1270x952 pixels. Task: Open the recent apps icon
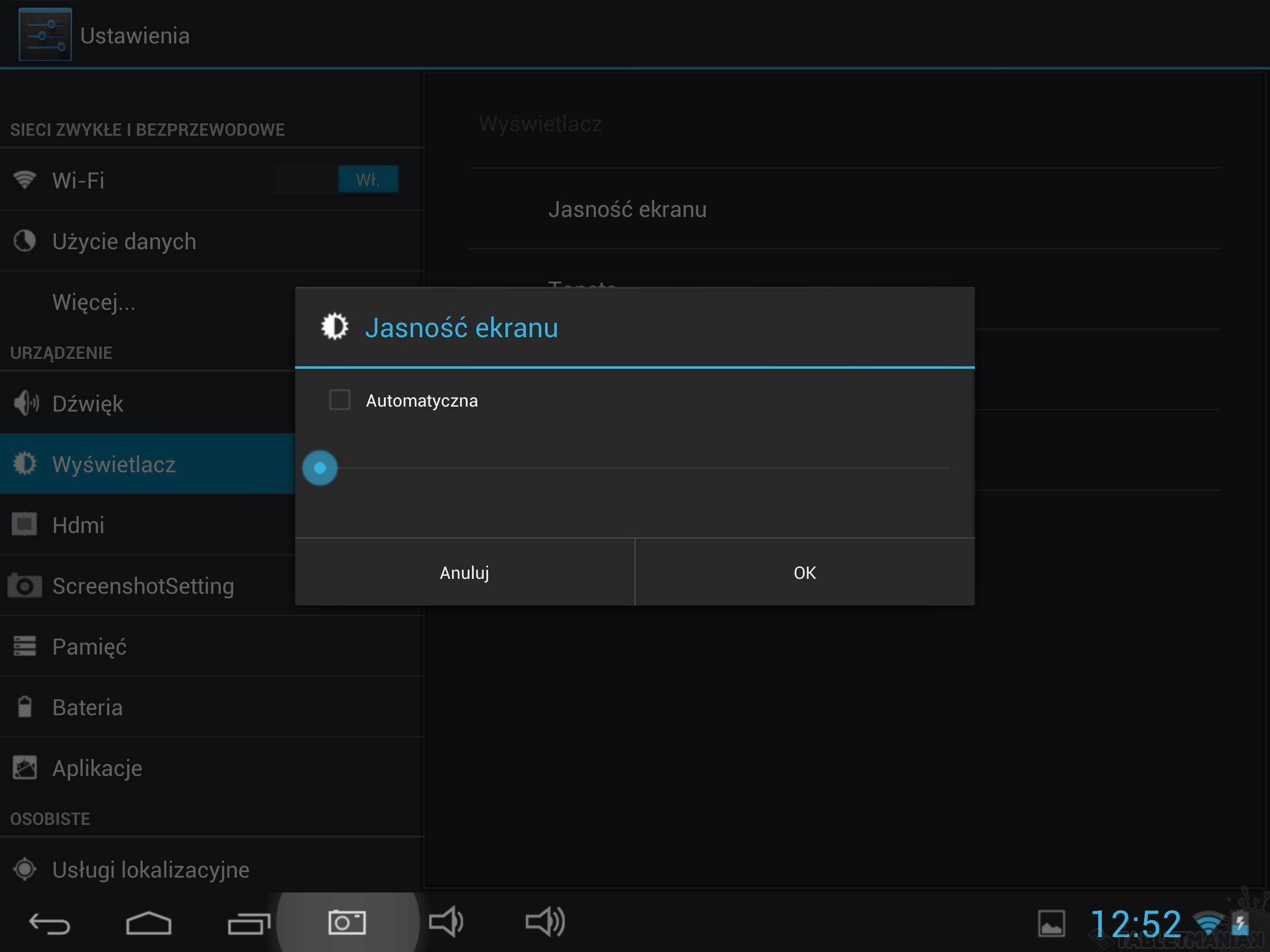(249, 923)
